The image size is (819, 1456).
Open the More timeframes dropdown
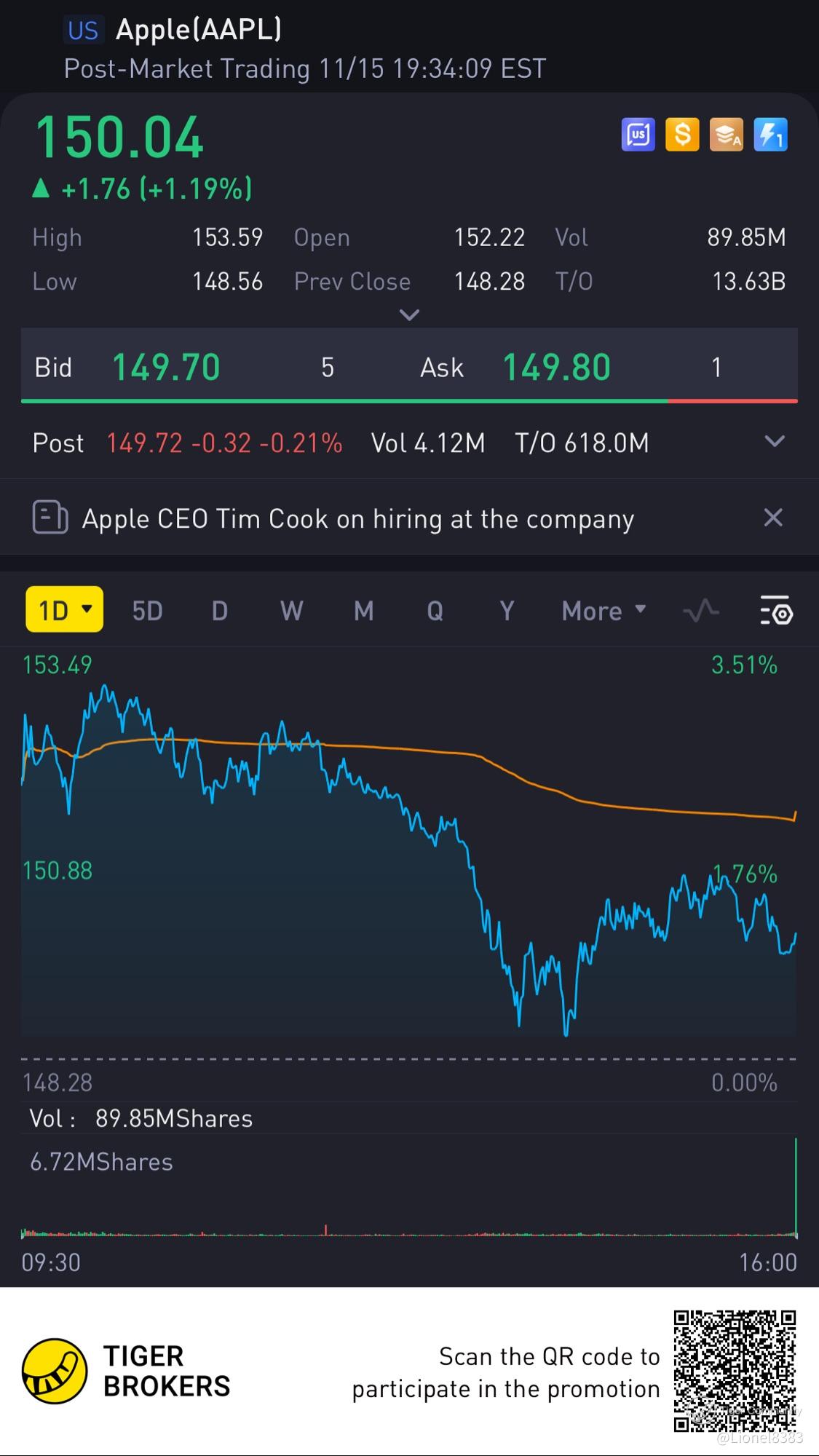click(x=604, y=610)
